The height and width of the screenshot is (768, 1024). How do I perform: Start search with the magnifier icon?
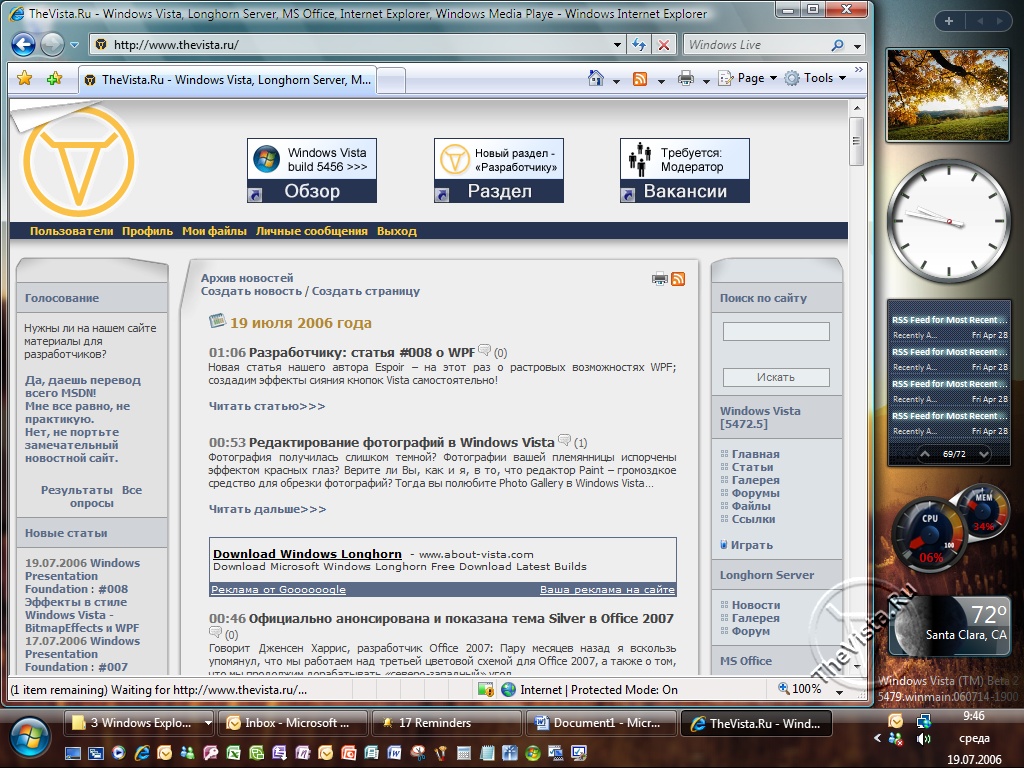837,45
